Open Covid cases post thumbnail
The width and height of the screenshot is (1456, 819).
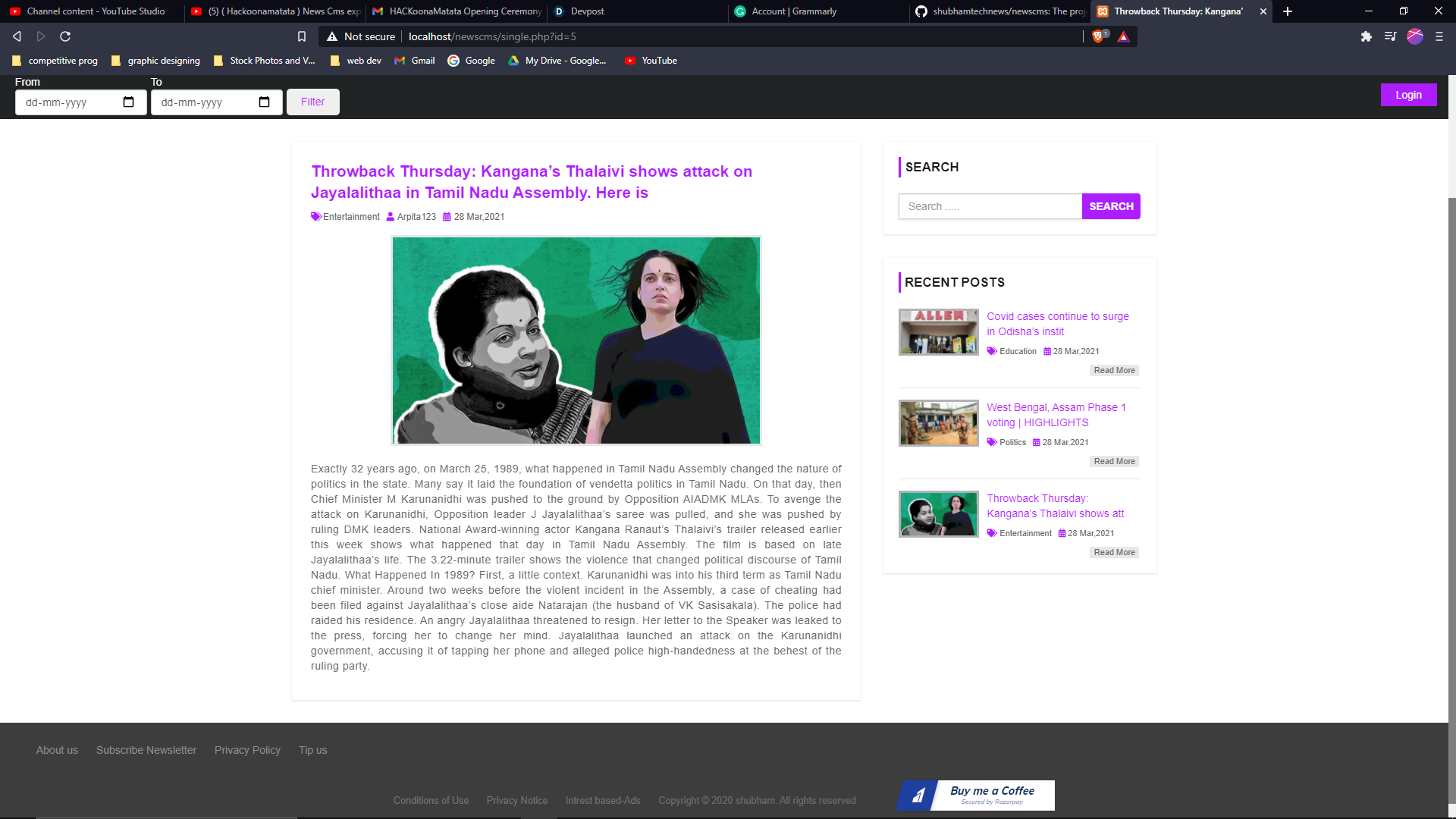click(x=938, y=332)
